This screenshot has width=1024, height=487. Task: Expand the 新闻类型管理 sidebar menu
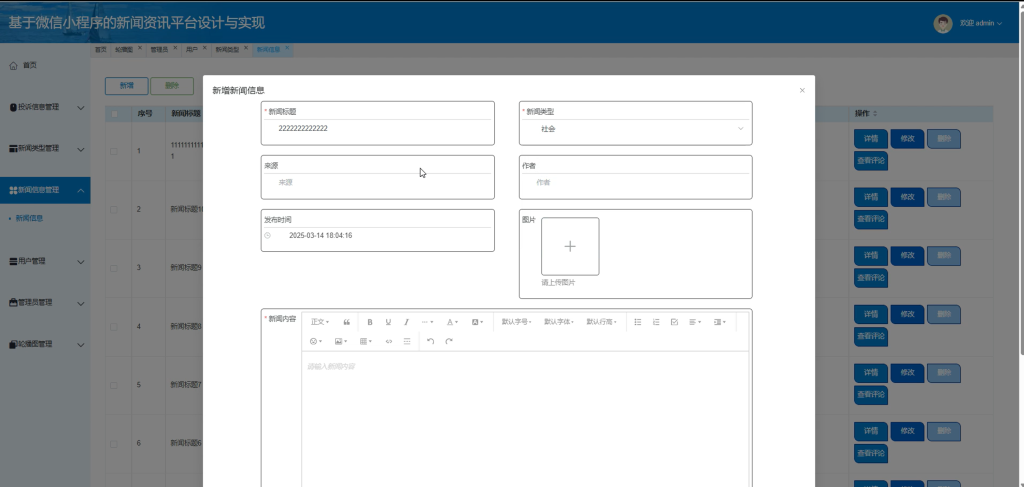tap(45, 149)
